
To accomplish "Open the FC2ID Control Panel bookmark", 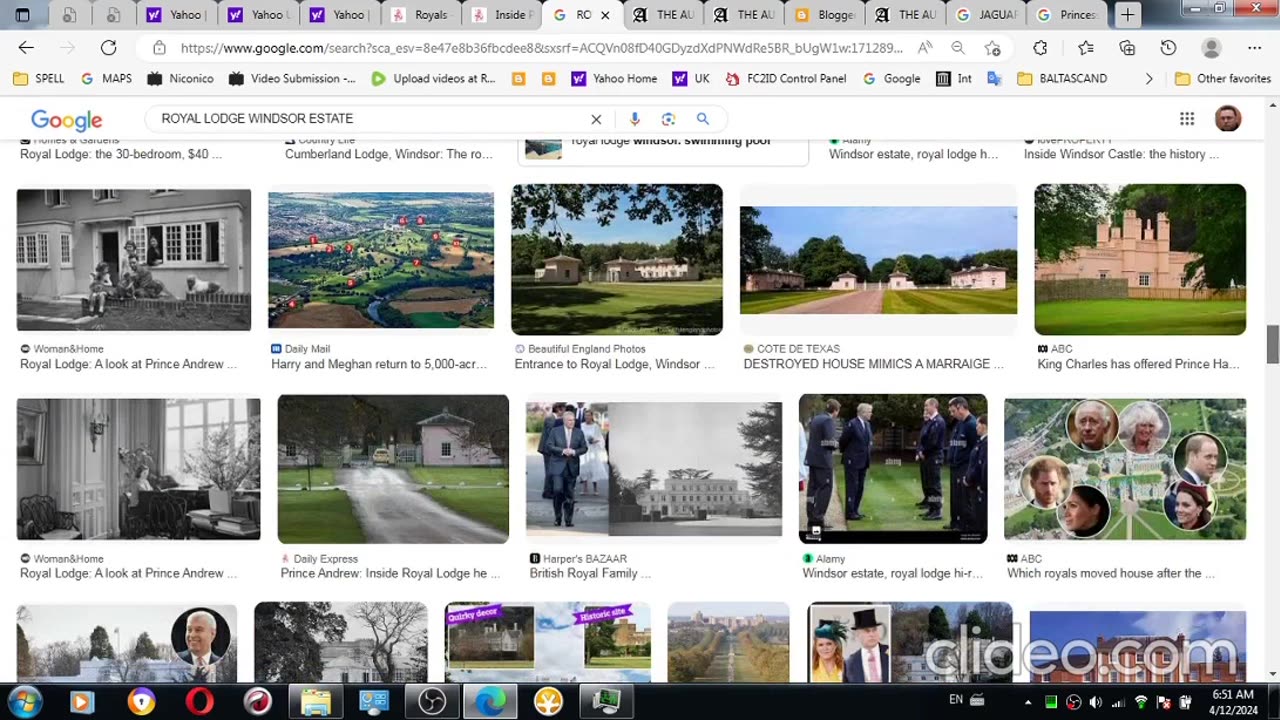I will pos(786,78).
